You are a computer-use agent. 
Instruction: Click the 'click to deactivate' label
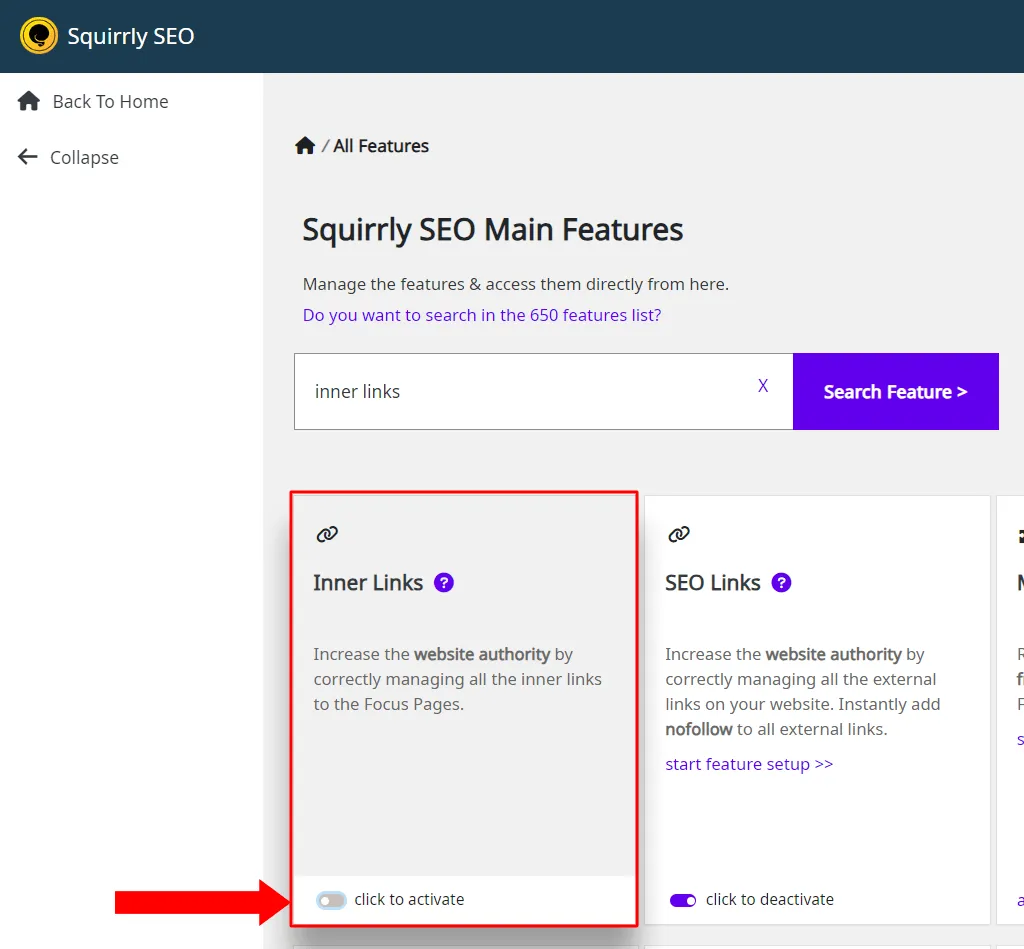point(770,899)
